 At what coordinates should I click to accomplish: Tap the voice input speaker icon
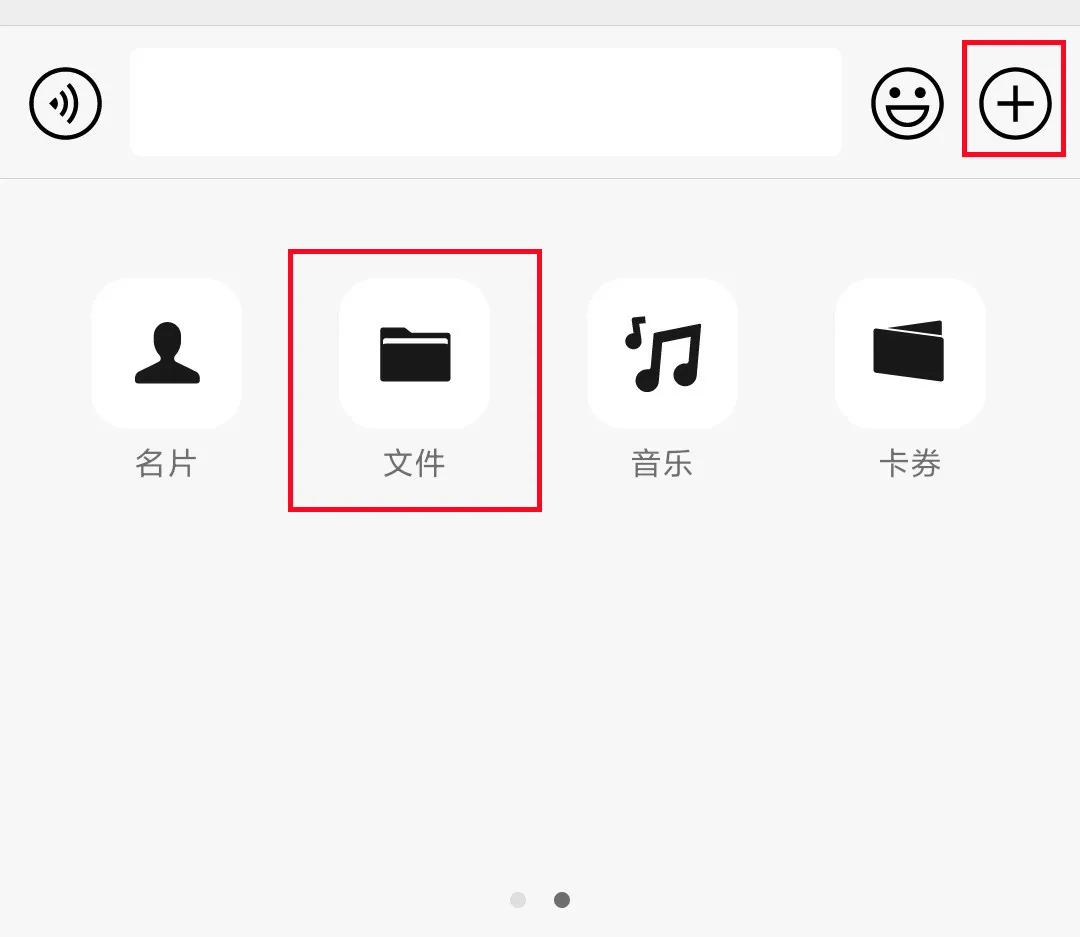pyautogui.click(x=65, y=103)
